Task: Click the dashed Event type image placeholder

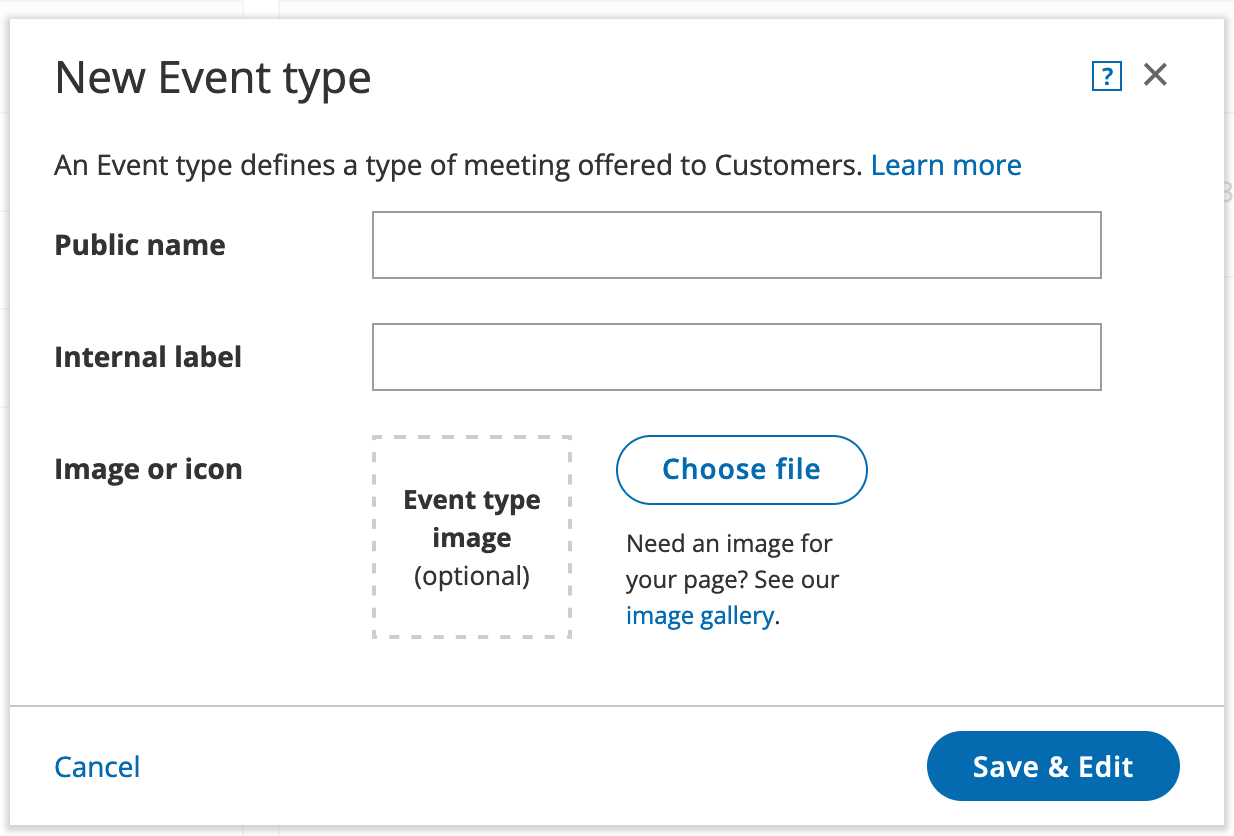Action: pyautogui.click(x=471, y=536)
